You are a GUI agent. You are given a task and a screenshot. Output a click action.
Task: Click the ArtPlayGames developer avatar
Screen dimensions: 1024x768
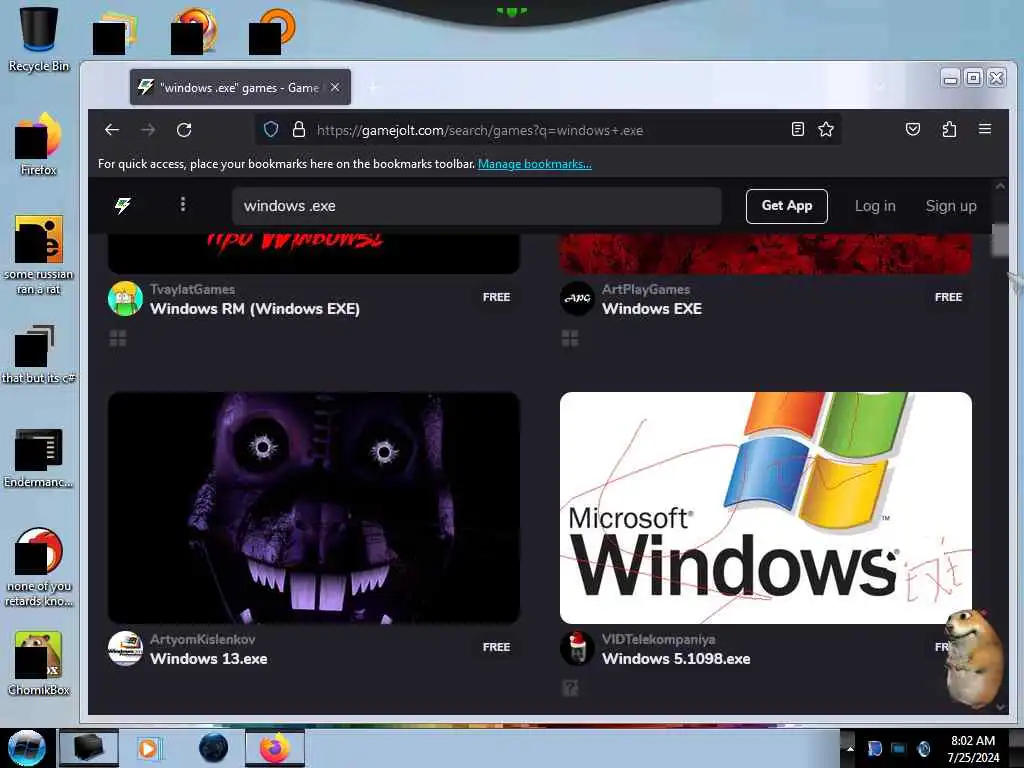pos(577,298)
